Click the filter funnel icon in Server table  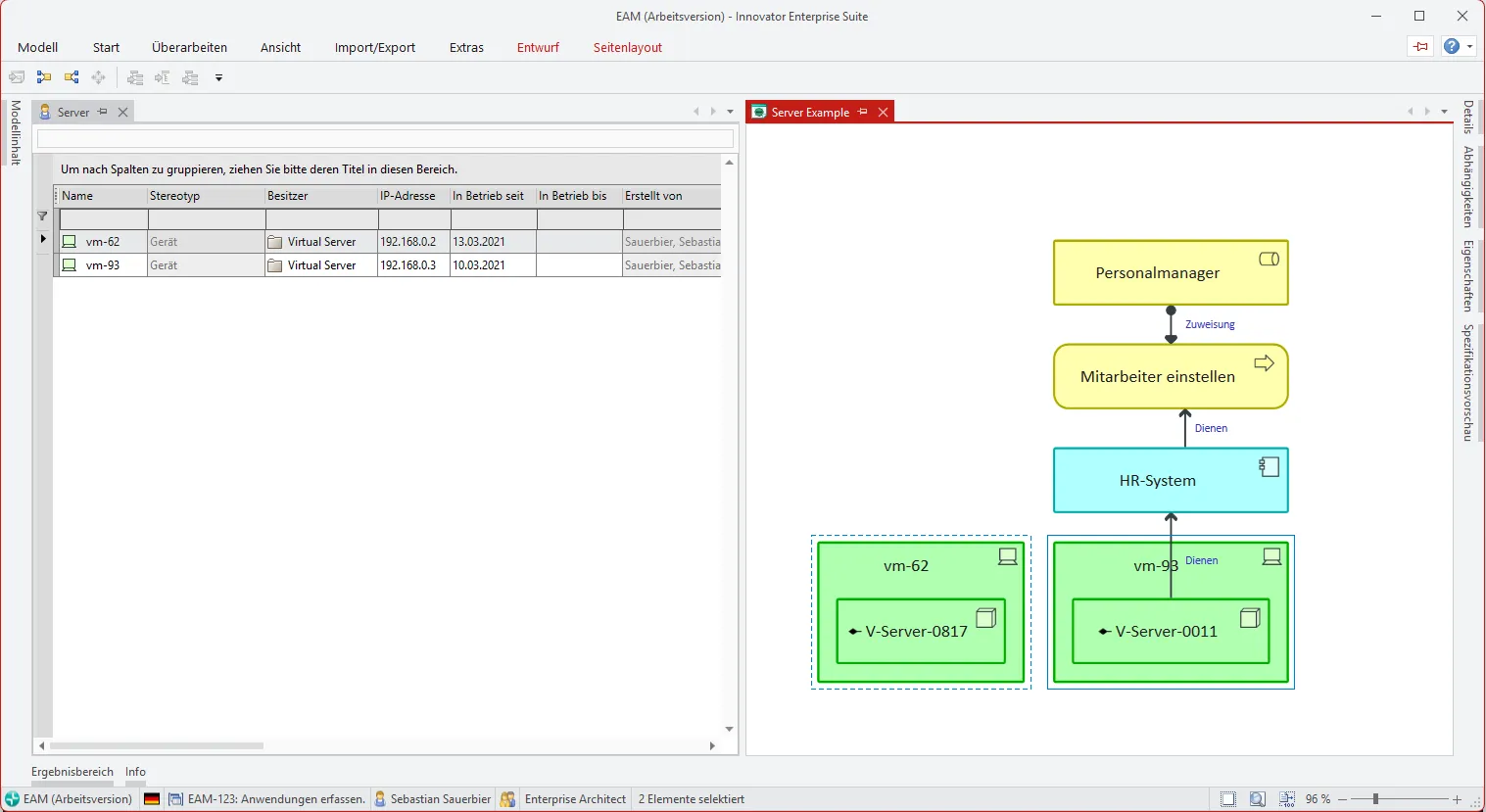(42, 215)
